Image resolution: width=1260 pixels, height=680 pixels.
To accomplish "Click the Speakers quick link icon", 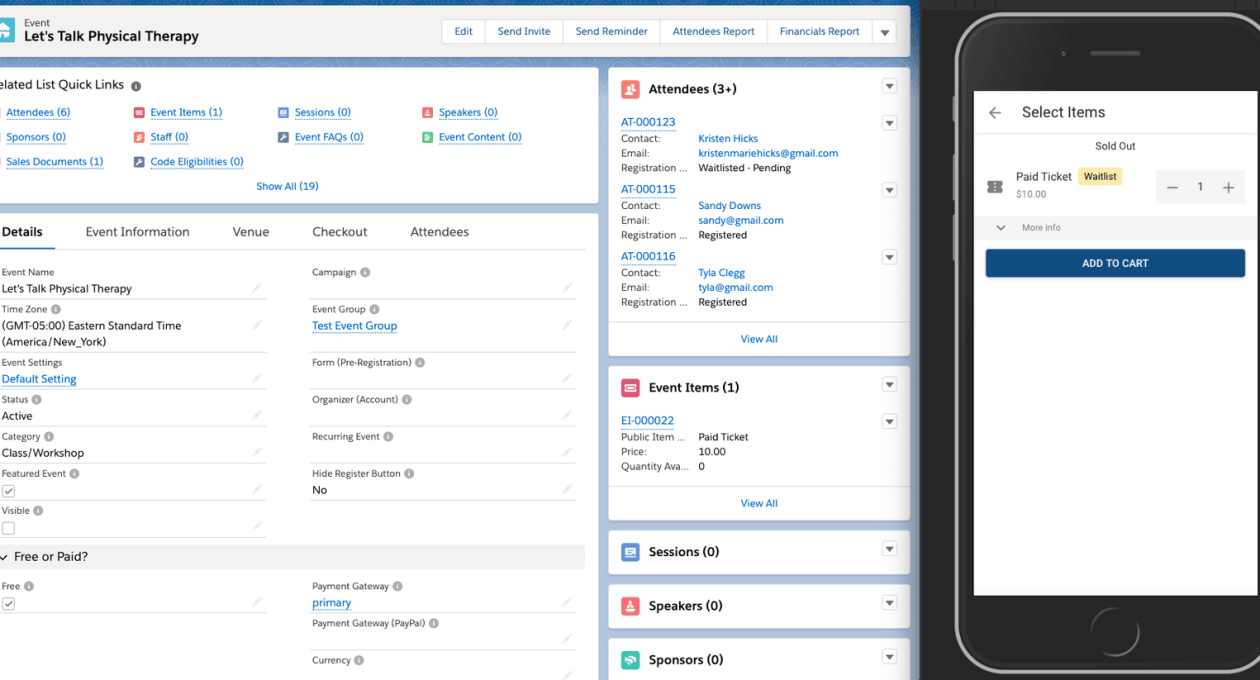I will 427,113.
